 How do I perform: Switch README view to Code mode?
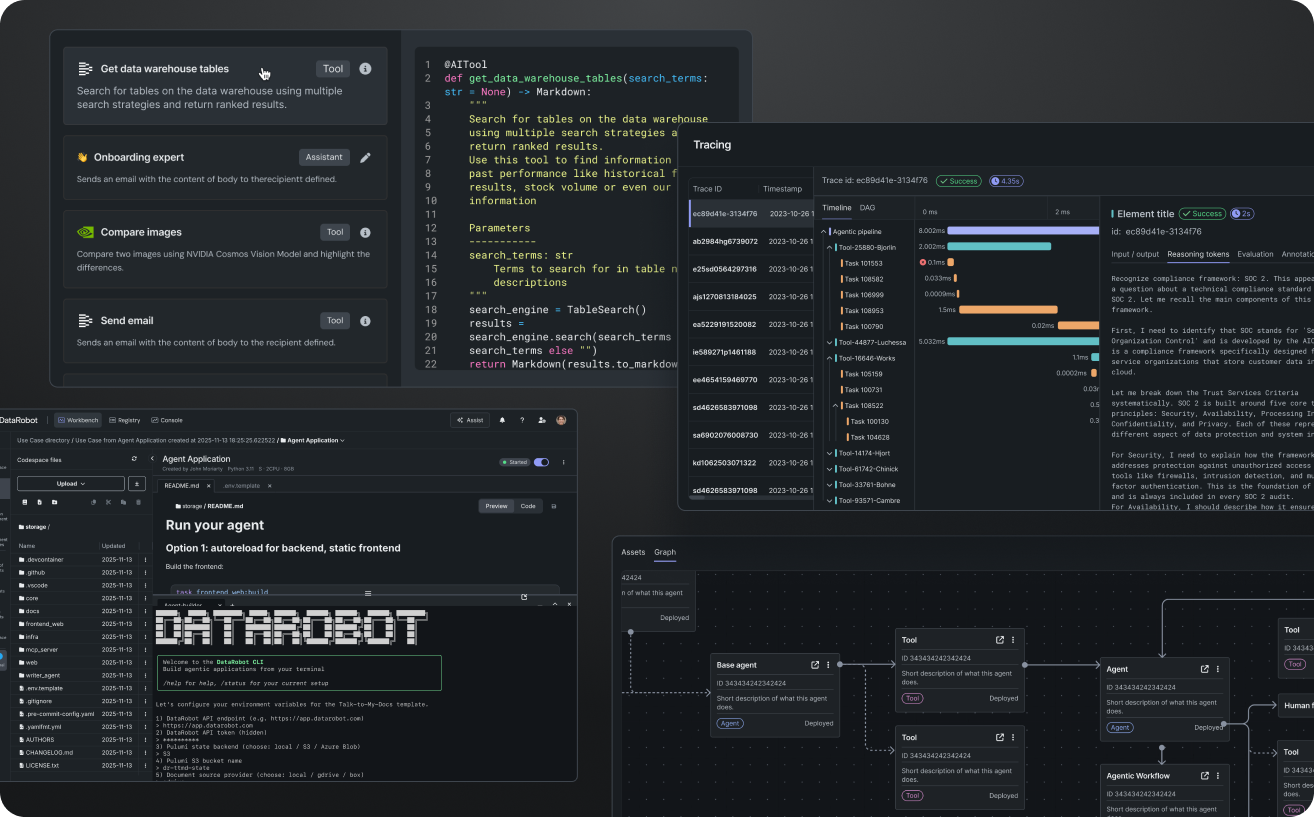point(528,506)
